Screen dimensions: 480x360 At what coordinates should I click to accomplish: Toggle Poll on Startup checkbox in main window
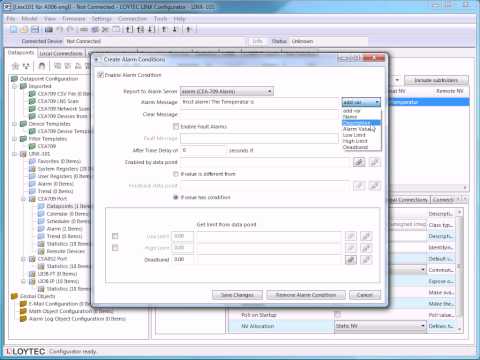337,315
